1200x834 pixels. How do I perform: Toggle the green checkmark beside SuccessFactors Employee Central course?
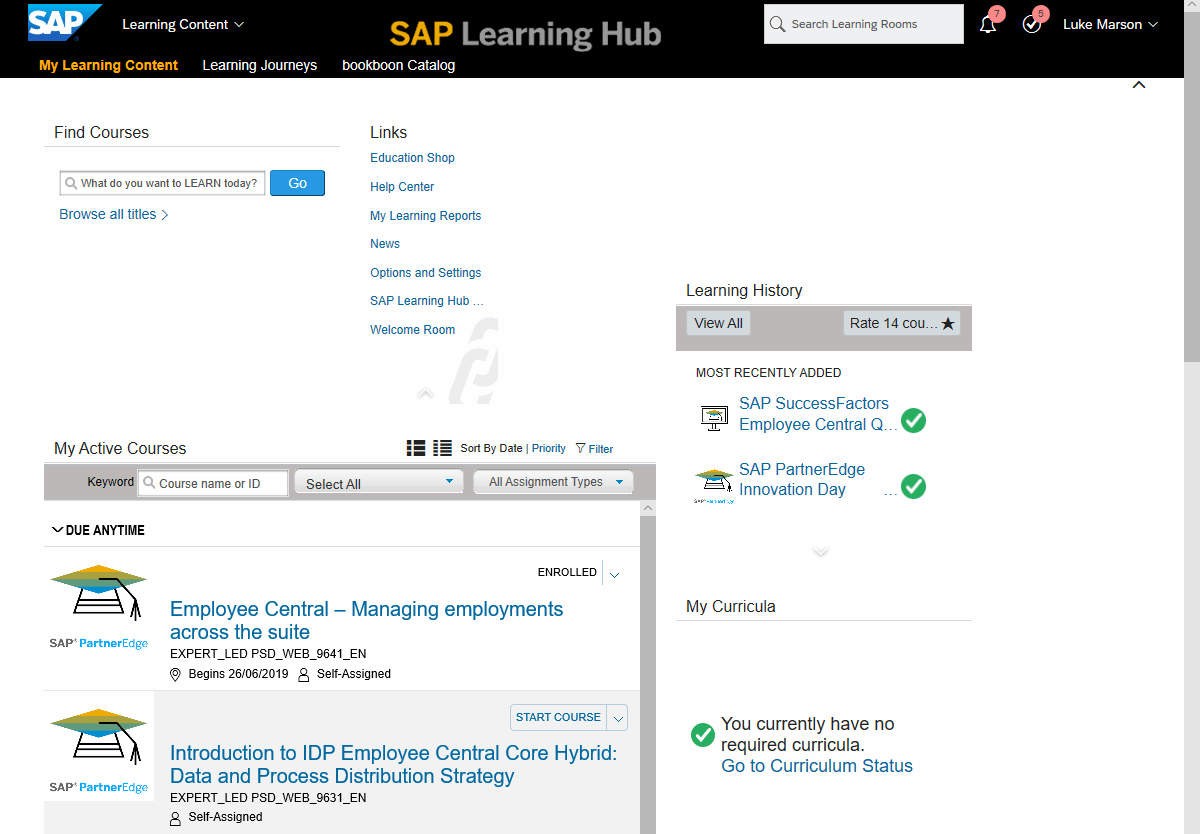pos(913,421)
